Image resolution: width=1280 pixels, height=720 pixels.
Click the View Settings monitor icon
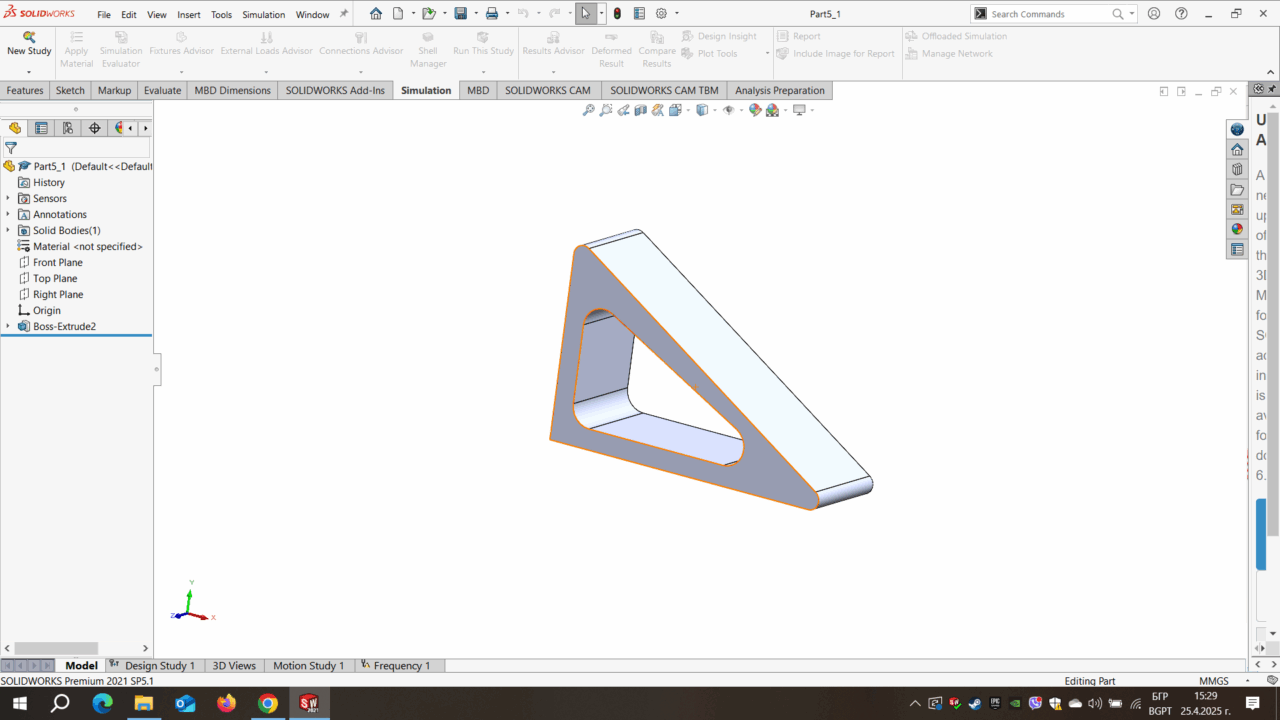(x=799, y=110)
